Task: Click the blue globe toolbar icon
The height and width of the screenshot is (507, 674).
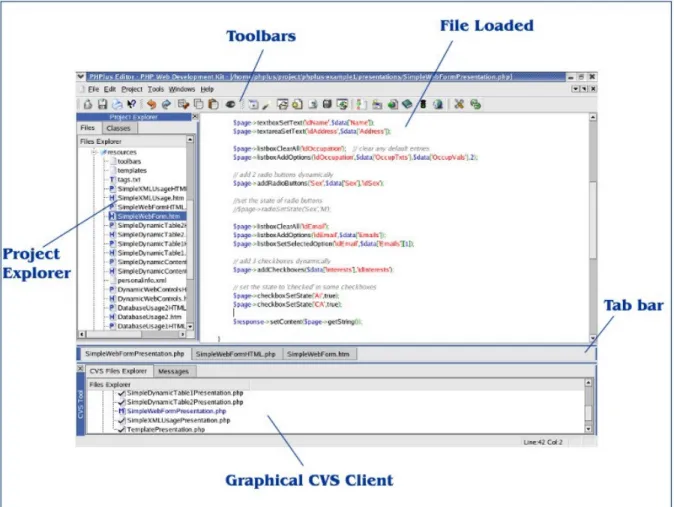Action: click(438, 104)
